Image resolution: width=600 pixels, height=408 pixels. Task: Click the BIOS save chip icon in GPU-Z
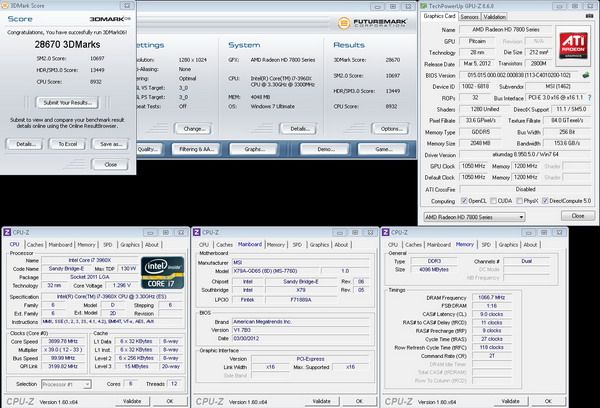[x=586, y=75]
